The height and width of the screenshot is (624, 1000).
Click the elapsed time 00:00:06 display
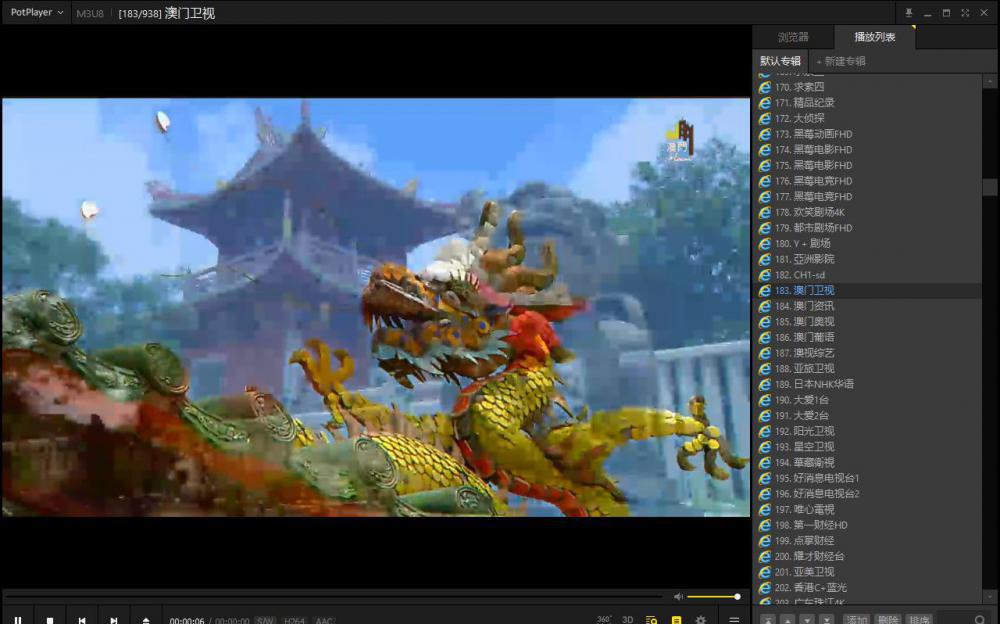pos(187,620)
